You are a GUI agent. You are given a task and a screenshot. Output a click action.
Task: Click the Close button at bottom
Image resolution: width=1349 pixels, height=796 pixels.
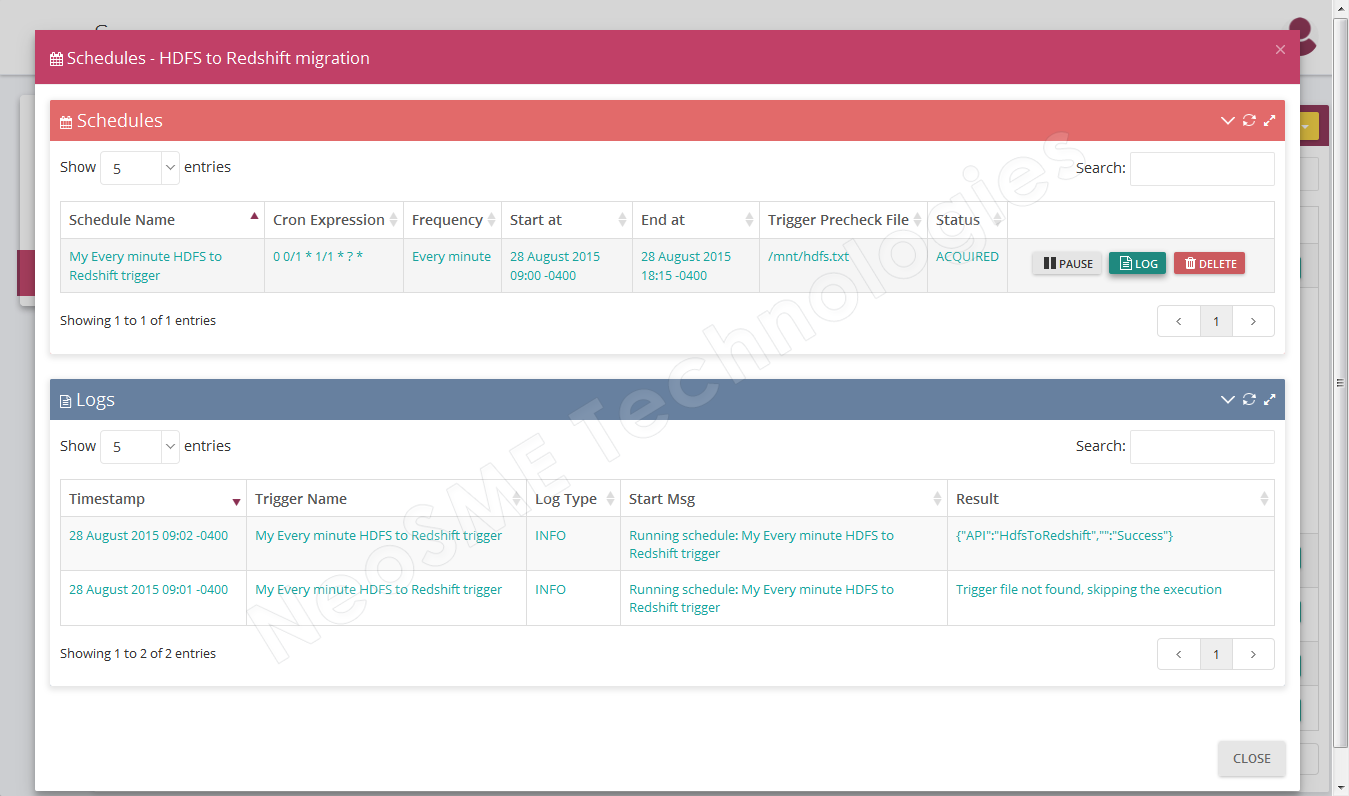(x=1251, y=759)
